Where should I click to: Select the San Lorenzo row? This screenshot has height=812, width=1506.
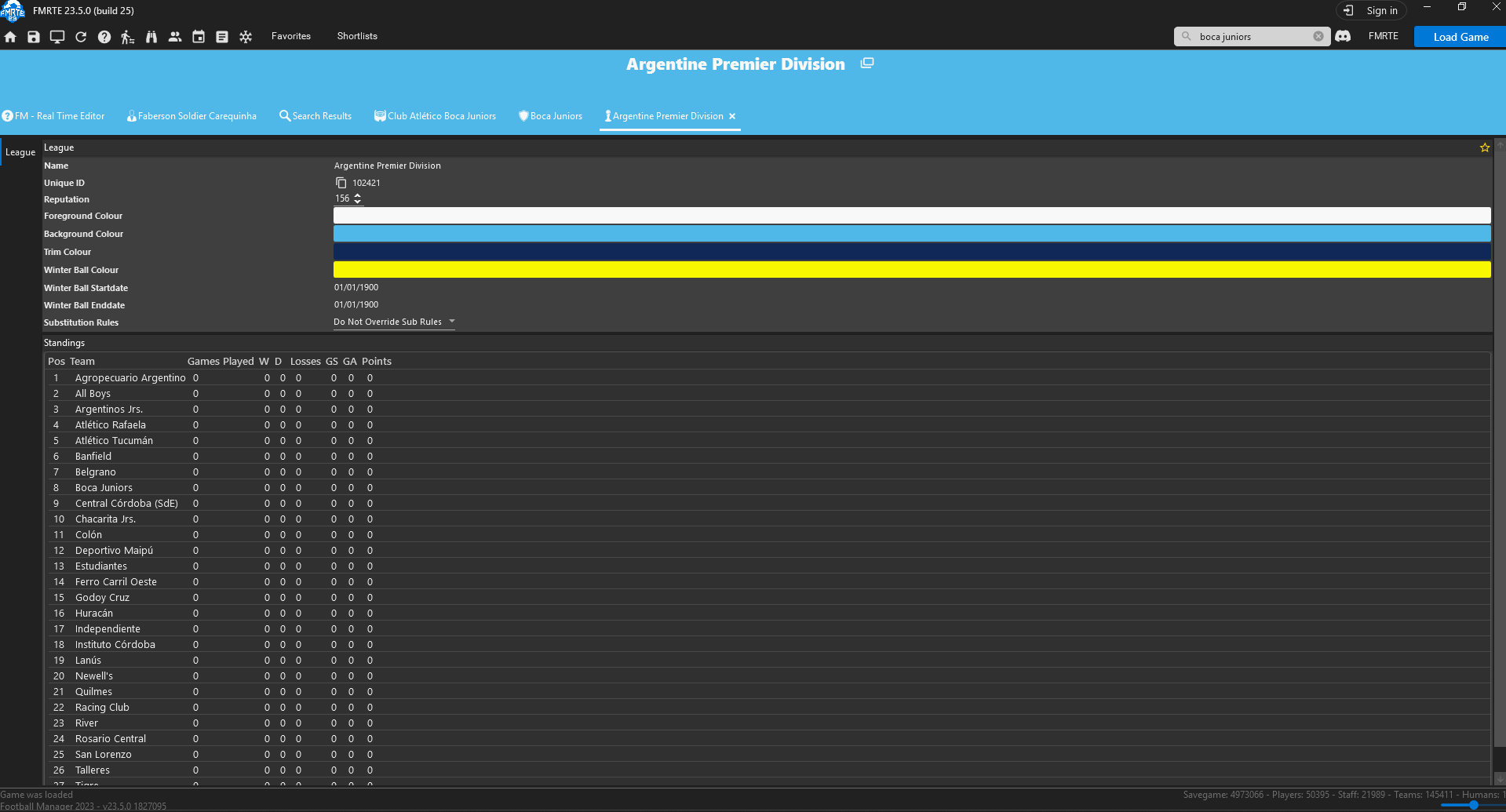point(768,755)
